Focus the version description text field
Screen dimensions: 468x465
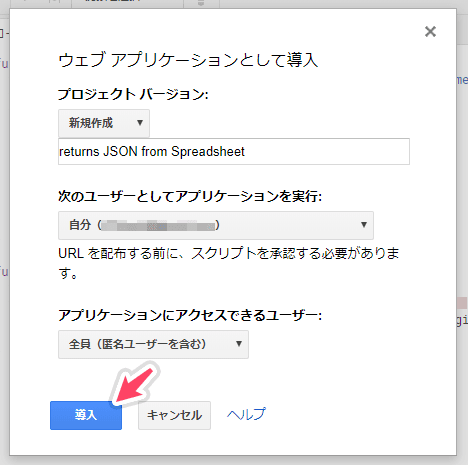click(x=234, y=152)
